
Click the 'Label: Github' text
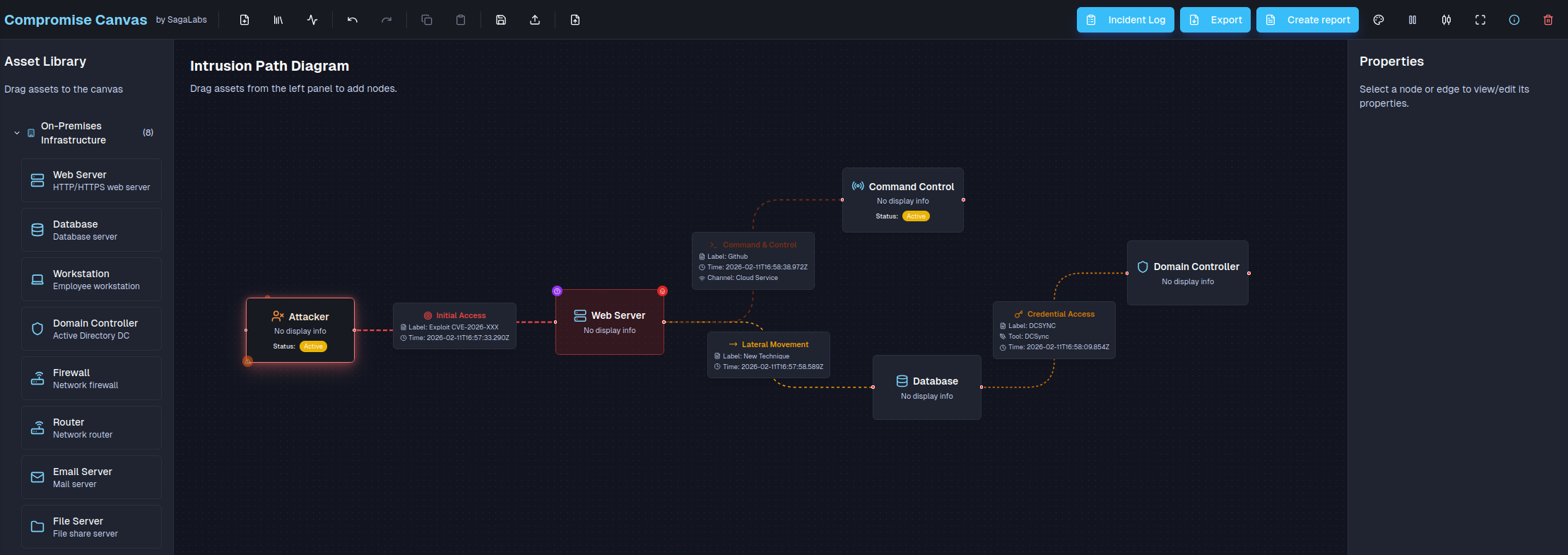click(728, 257)
